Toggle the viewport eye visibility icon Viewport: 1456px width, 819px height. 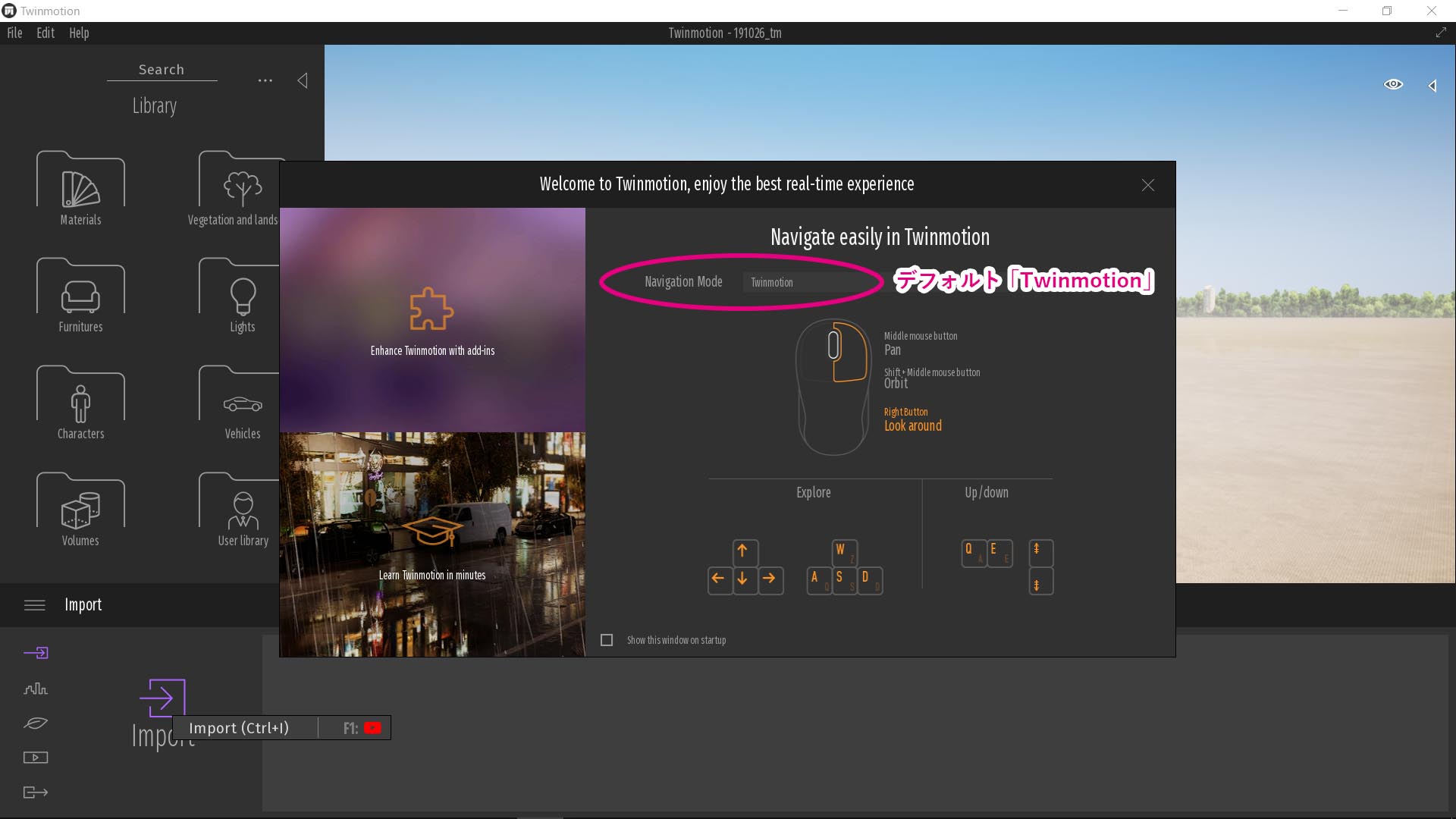point(1393,84)
